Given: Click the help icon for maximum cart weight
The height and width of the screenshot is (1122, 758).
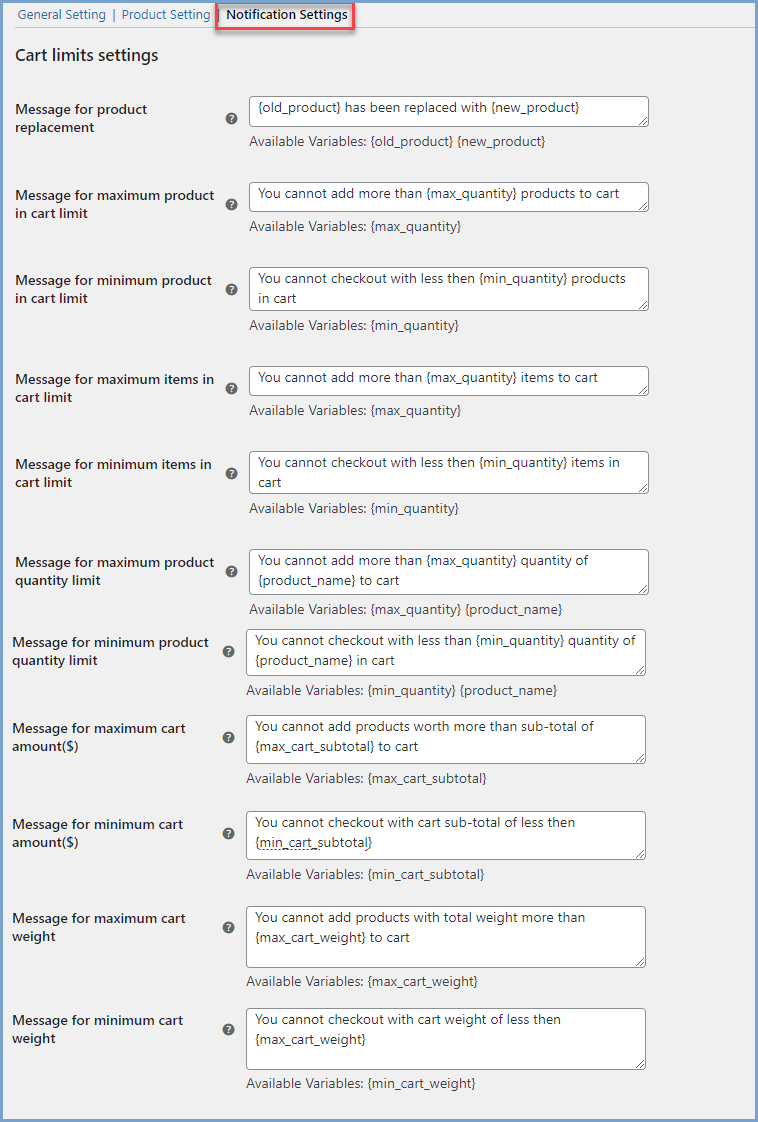Looking at the screenshot, I should coord(231,927).
